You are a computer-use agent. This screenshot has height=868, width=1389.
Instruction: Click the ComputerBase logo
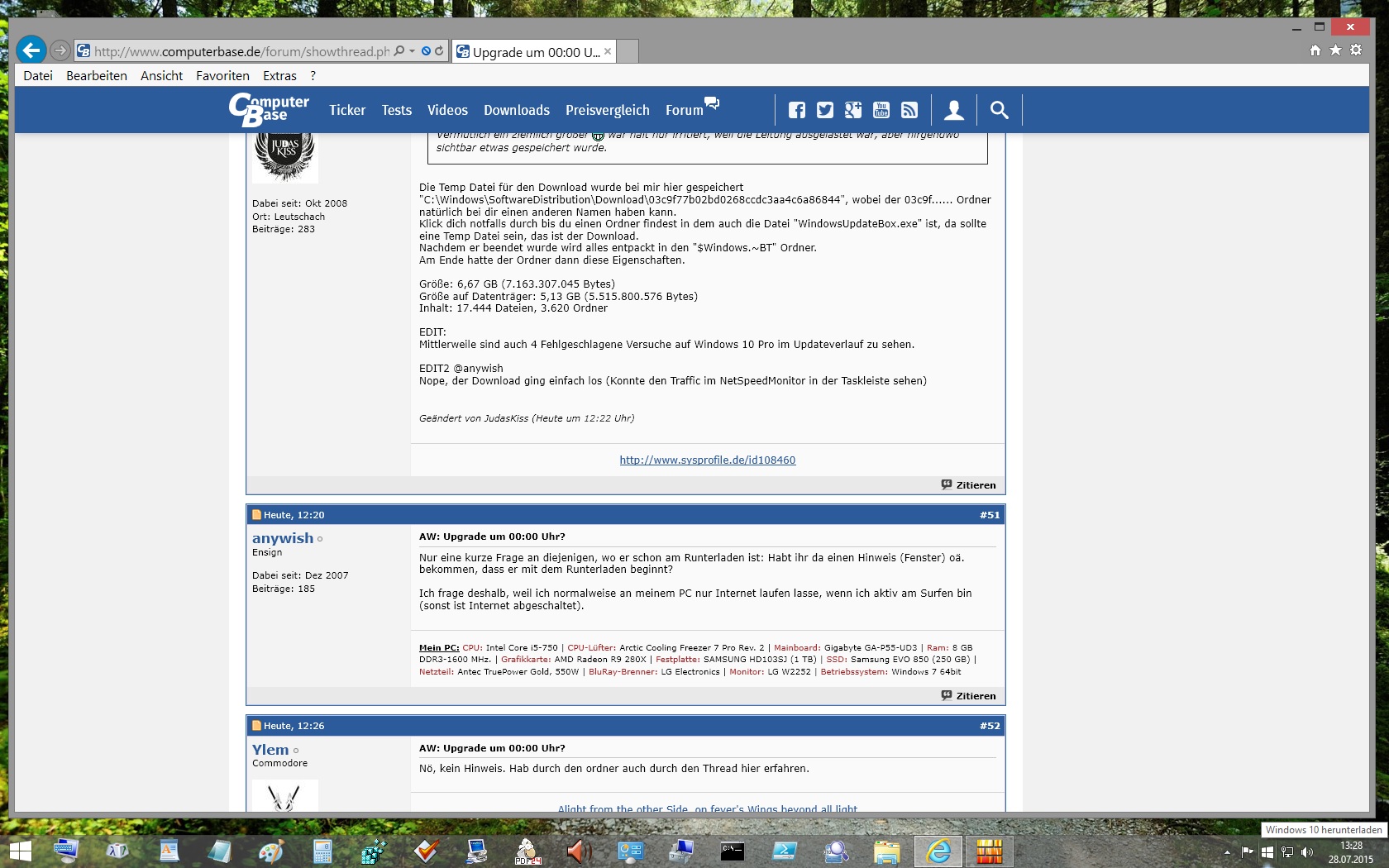click(269, 109)
